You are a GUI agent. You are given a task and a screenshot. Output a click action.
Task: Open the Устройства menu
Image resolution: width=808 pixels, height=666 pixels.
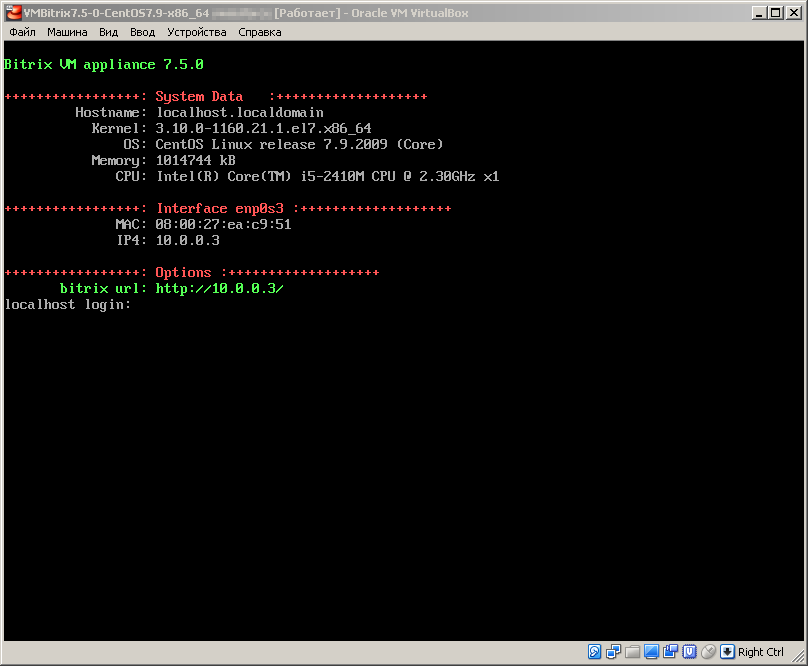point(196,32)
